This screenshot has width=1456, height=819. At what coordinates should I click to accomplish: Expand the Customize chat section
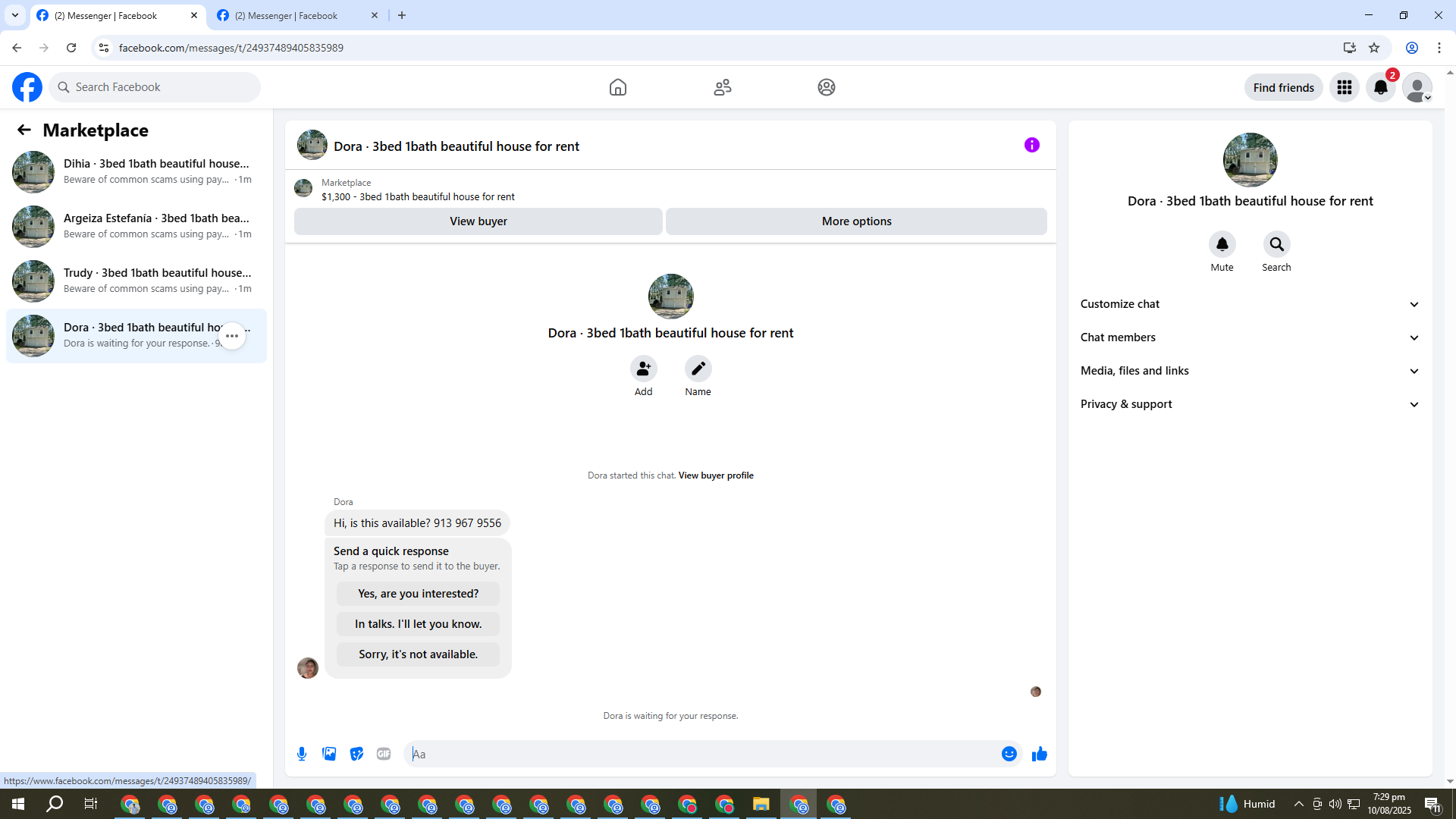click(x=1250, y=304)
